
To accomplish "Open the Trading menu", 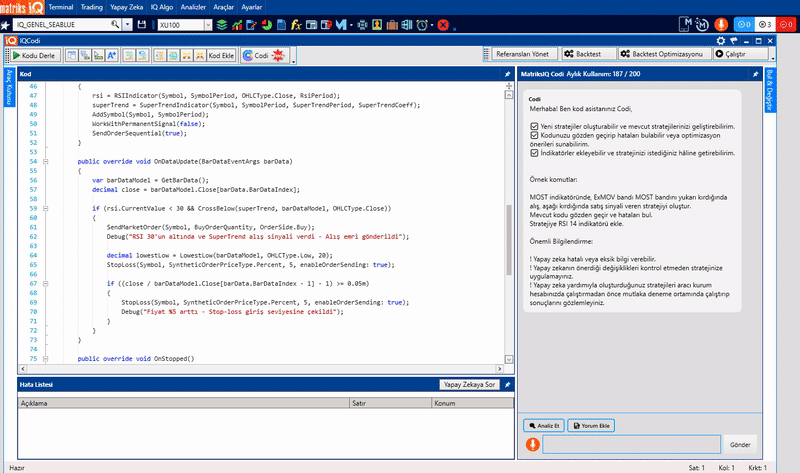I will tap(92, 7).
